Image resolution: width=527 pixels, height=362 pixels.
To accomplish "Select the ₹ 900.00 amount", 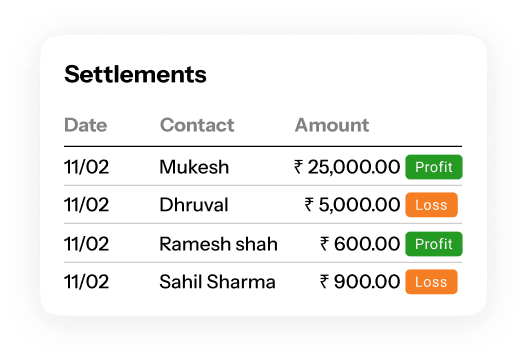I will 360,282.
